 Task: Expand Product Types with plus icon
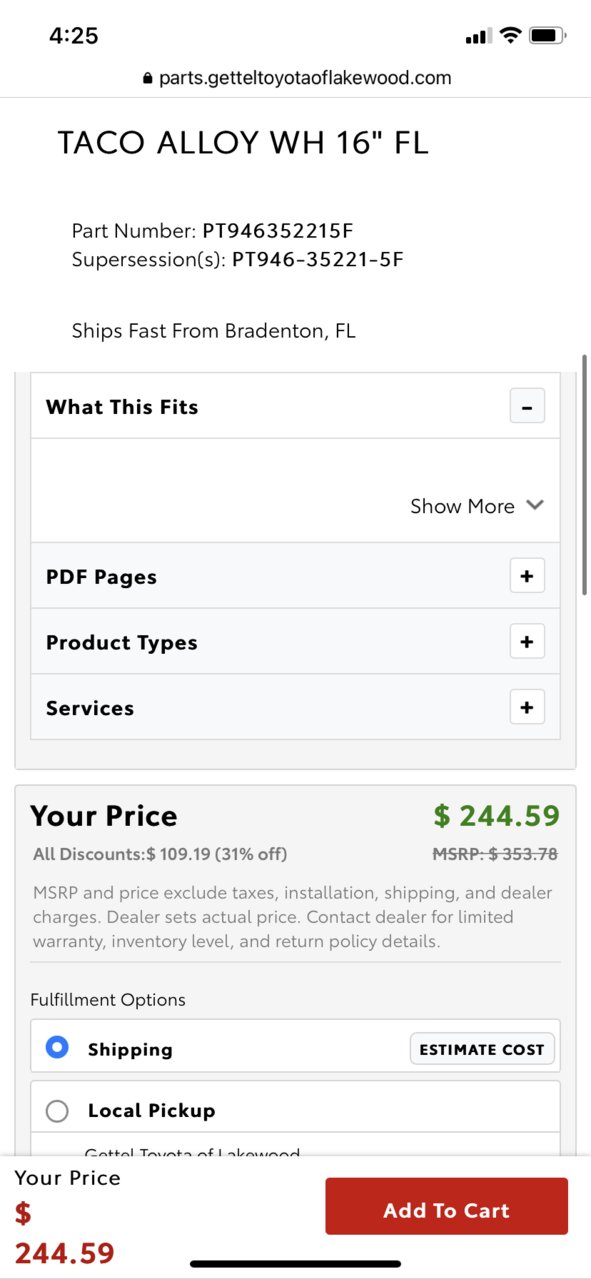527,641
